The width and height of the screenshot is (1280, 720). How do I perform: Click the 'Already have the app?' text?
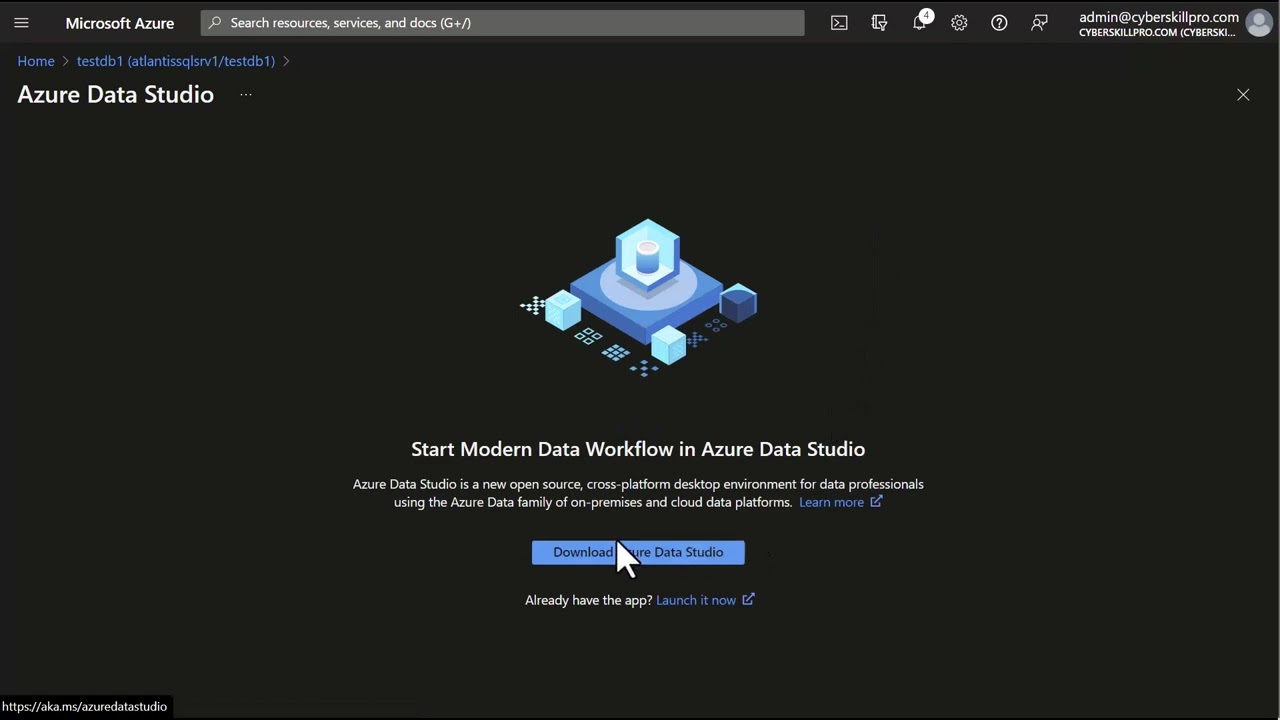tap(589, 600)
